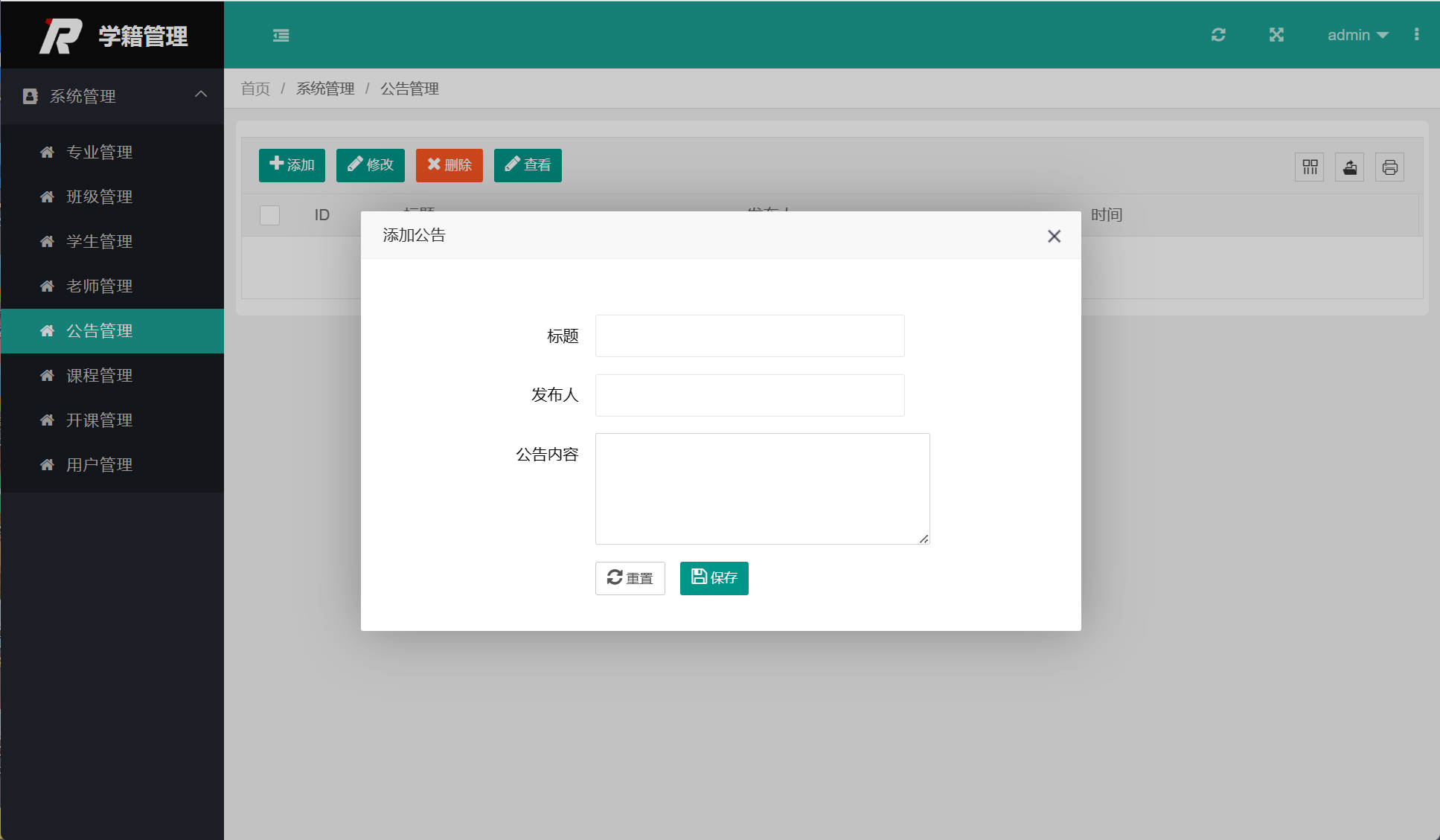Click the 首页 breadcrumb link
This screenshot has height=840, width=1440.
pos(255,89)
